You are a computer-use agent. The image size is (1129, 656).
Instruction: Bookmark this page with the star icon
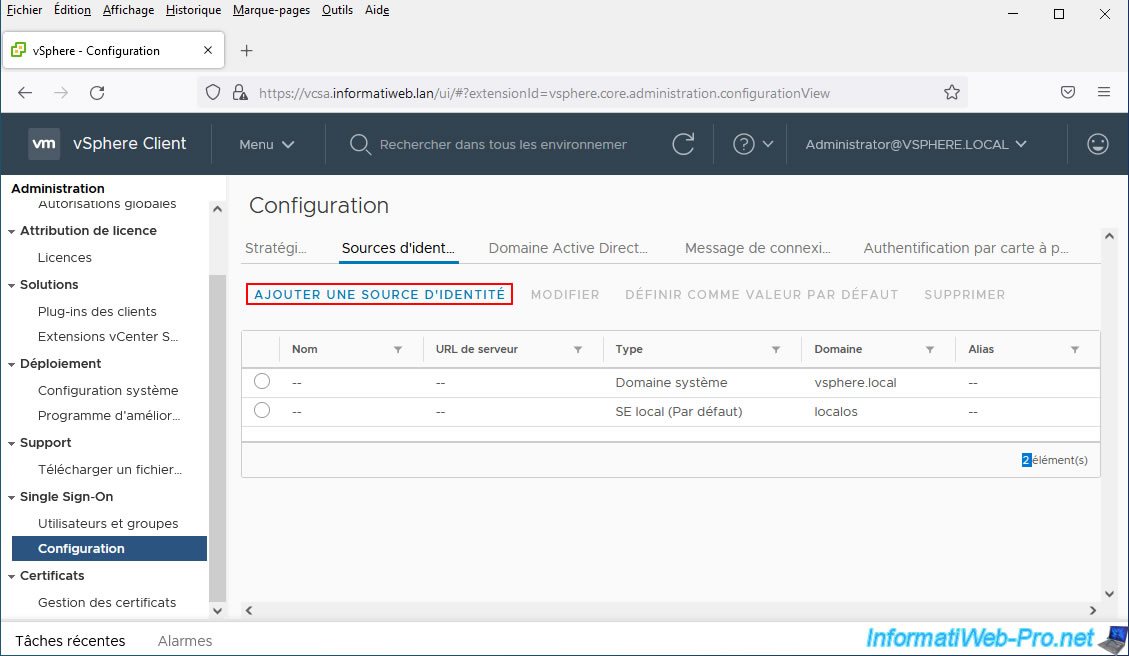[x=952, y=93]
